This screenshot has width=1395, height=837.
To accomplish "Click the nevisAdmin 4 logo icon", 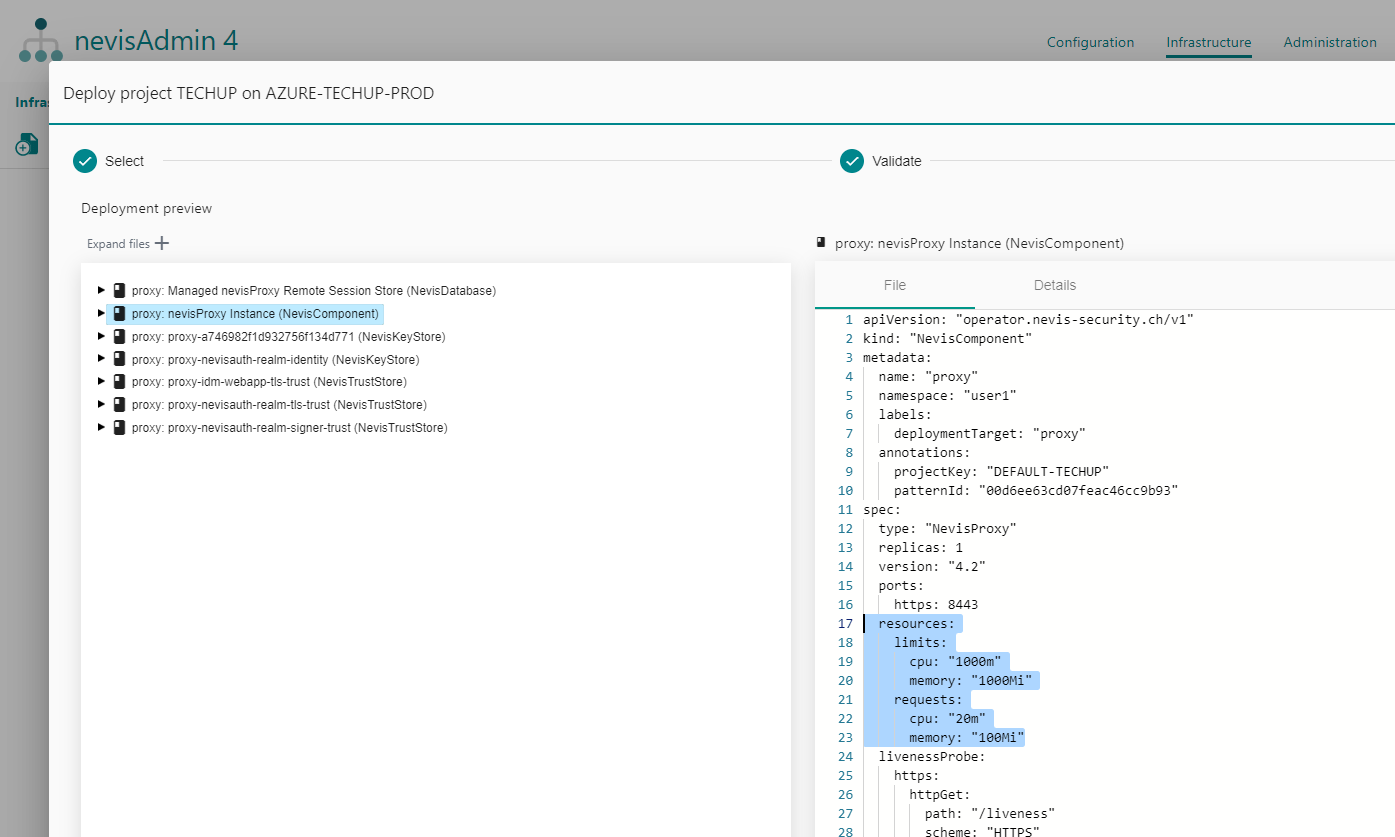I will coord(40,40).
